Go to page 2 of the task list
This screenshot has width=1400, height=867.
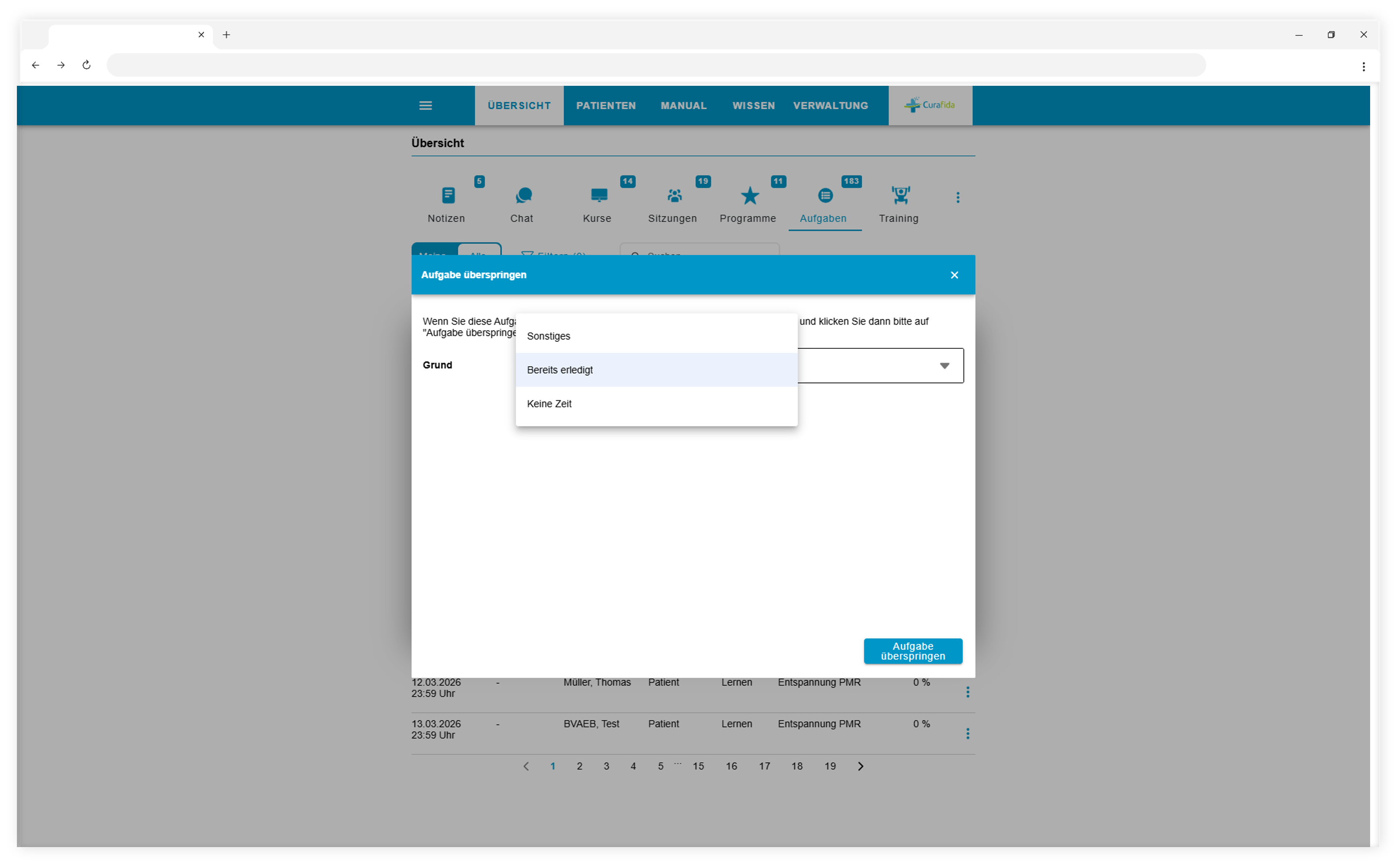[579, 766]
